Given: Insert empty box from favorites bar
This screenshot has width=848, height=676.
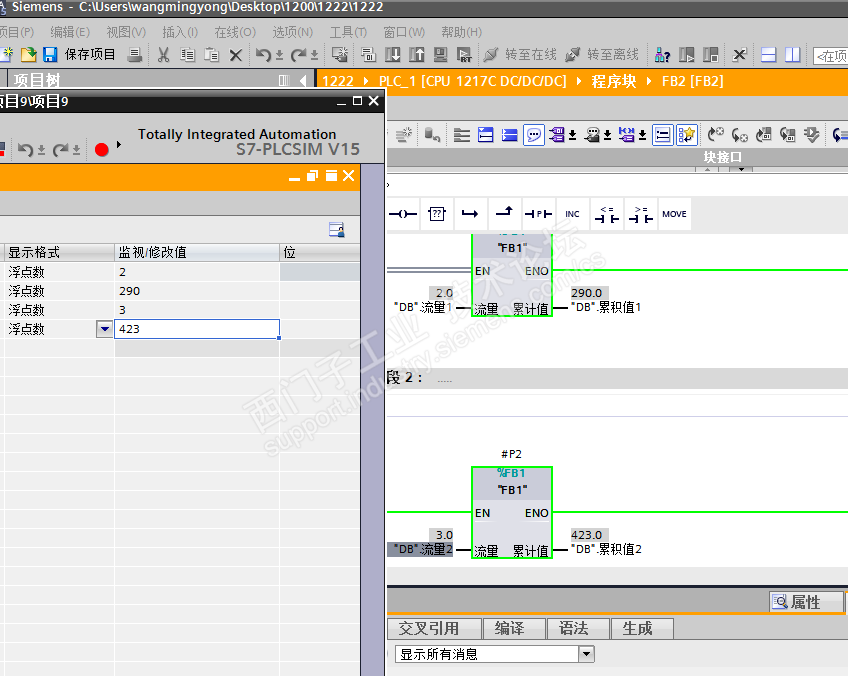Looking at the screenshot, I should [x=436, y=214].
